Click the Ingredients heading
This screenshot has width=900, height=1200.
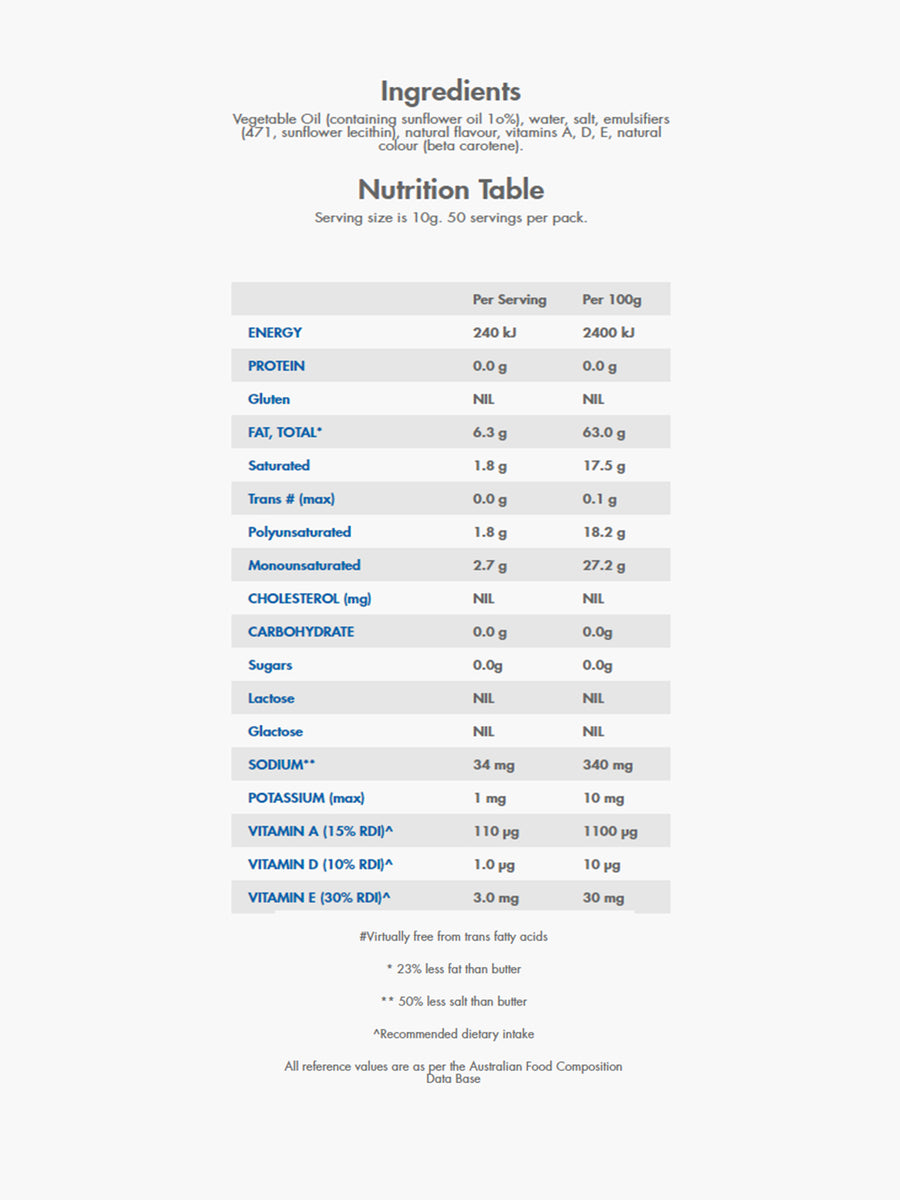coord(450,91)
